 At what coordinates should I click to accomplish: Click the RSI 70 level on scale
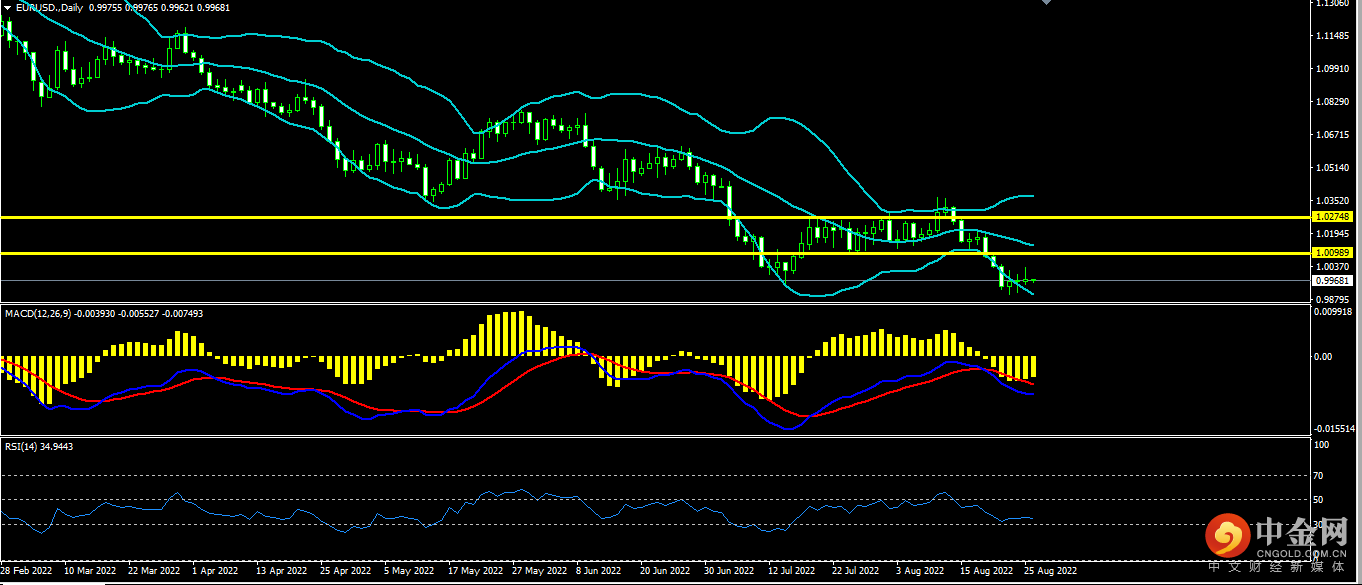click(x=1320, y=476)
